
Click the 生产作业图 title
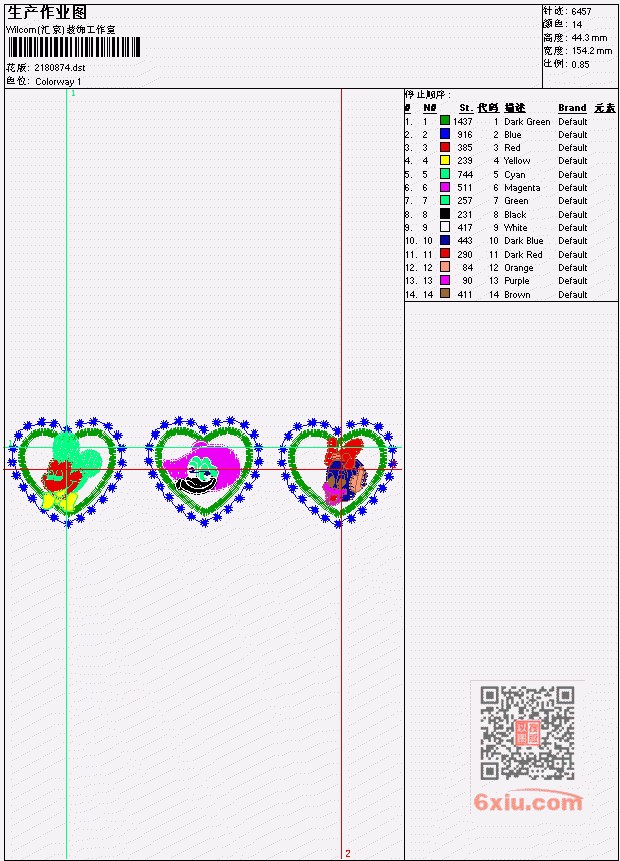point(47,13)
